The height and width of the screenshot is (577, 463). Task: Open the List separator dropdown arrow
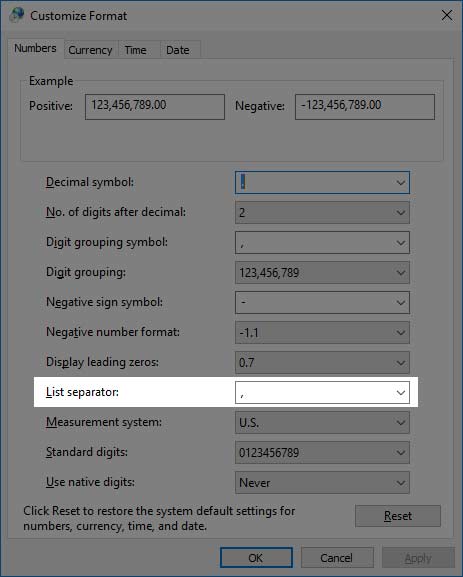coord(400,393)
